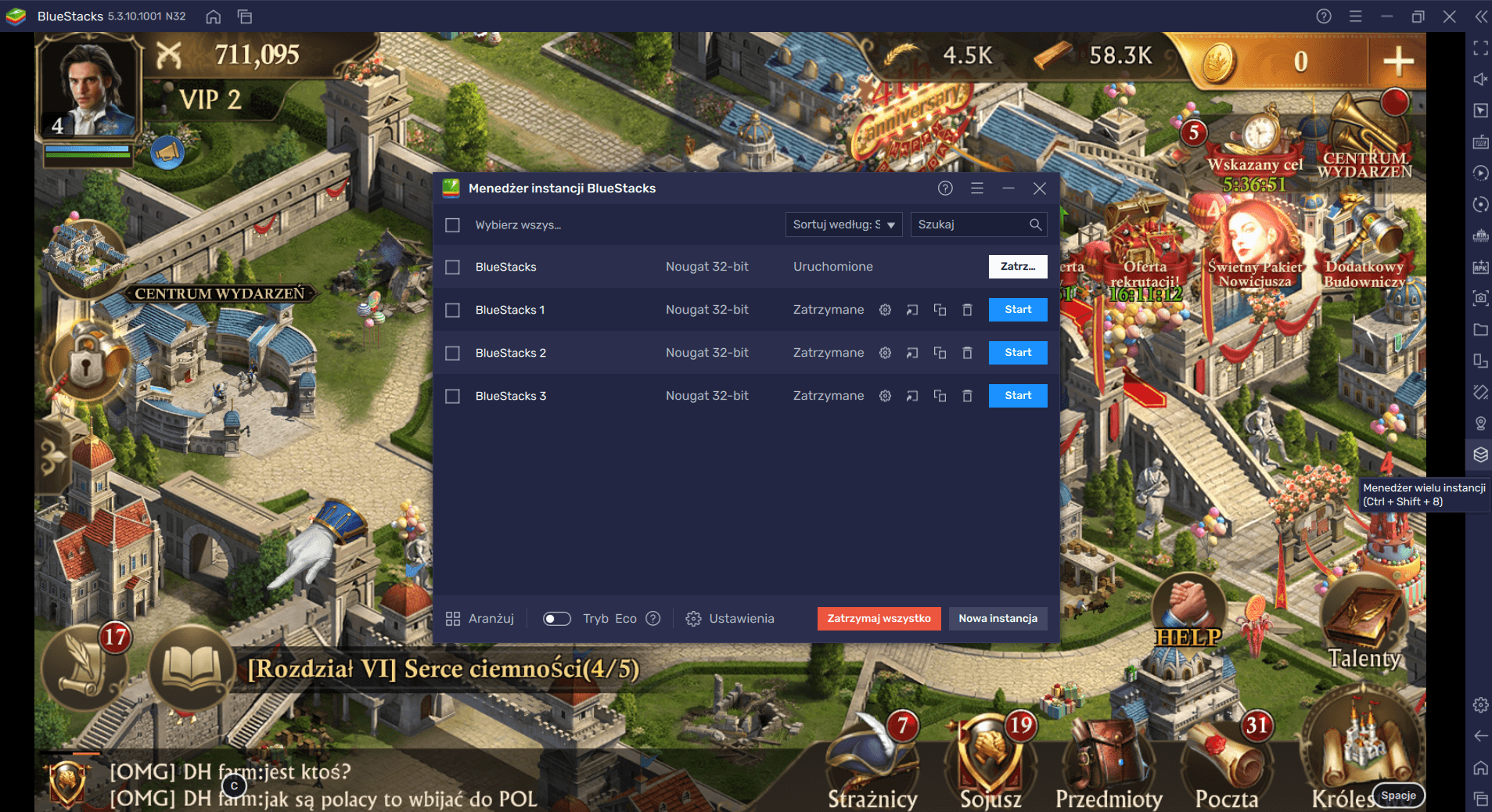
Task: Open media folder icon in BlueStacks sidebar
Action: (x=1480, y=329)
